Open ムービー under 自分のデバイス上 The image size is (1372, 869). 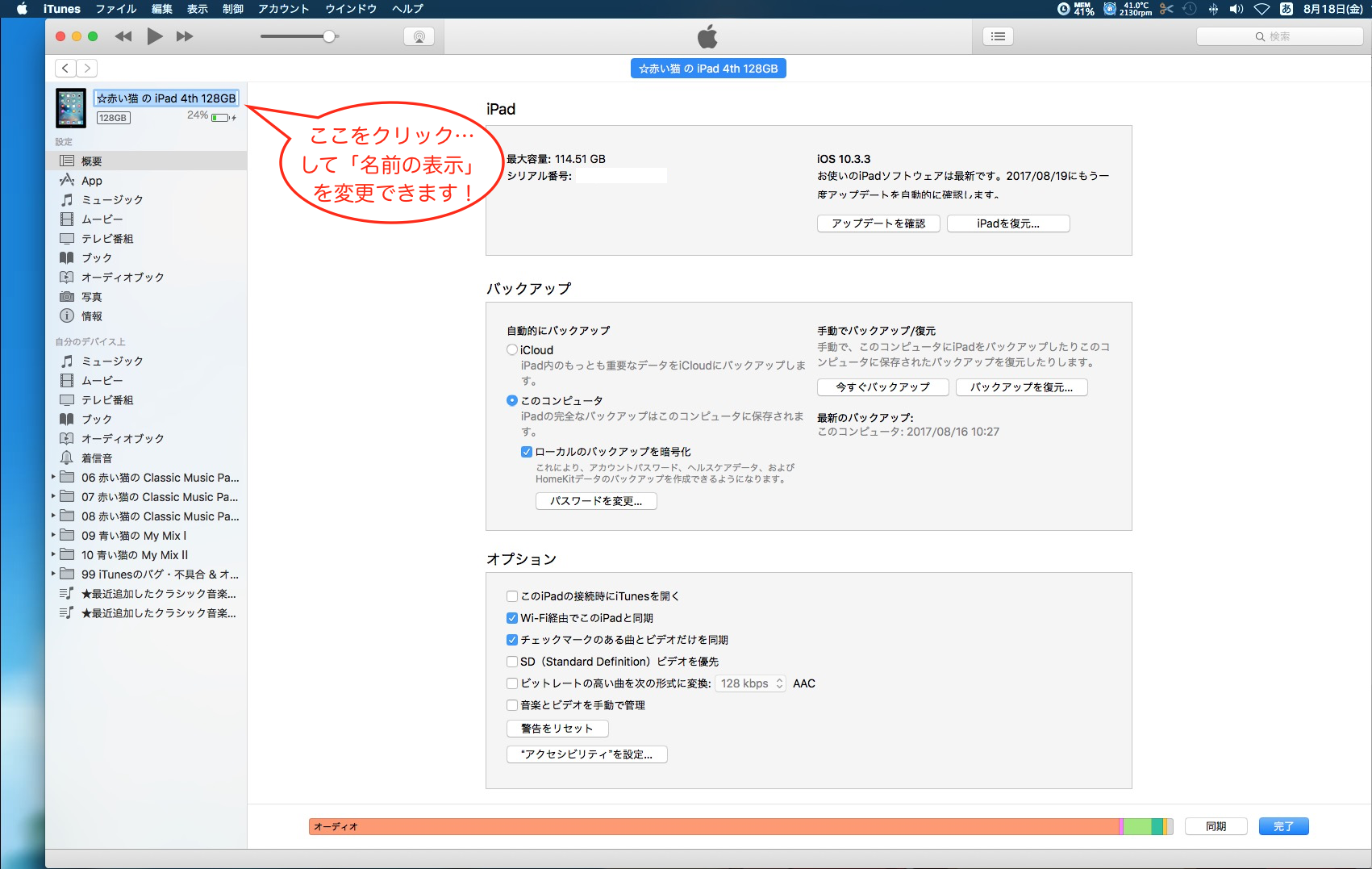(146, 380)
